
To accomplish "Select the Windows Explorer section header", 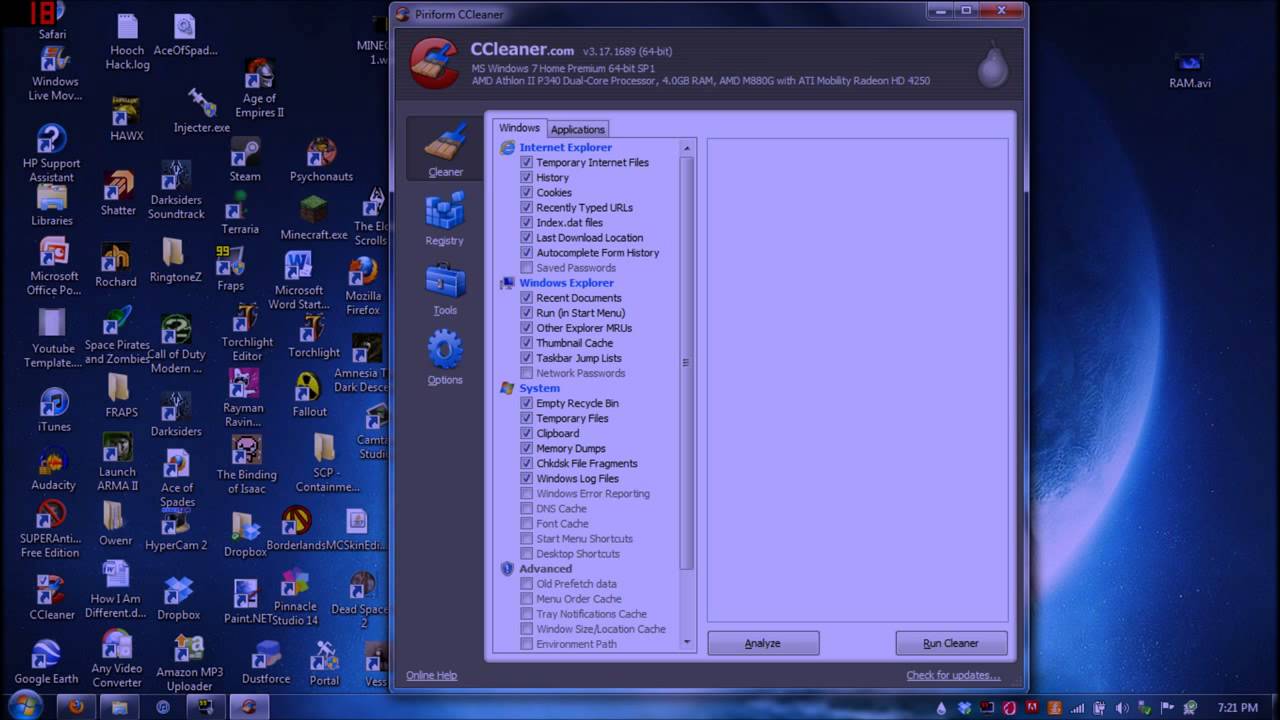I will [566, 282].
